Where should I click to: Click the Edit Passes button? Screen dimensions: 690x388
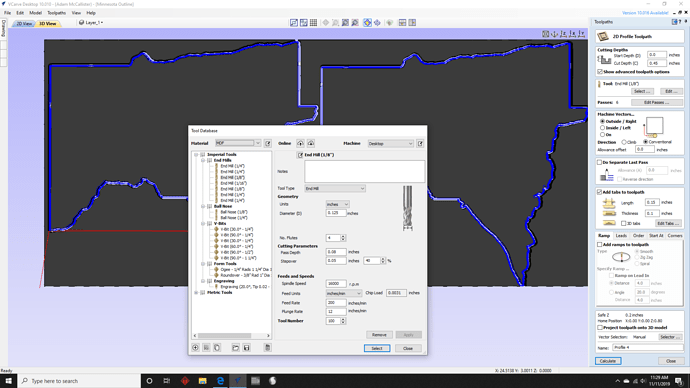tap(657, 102)
